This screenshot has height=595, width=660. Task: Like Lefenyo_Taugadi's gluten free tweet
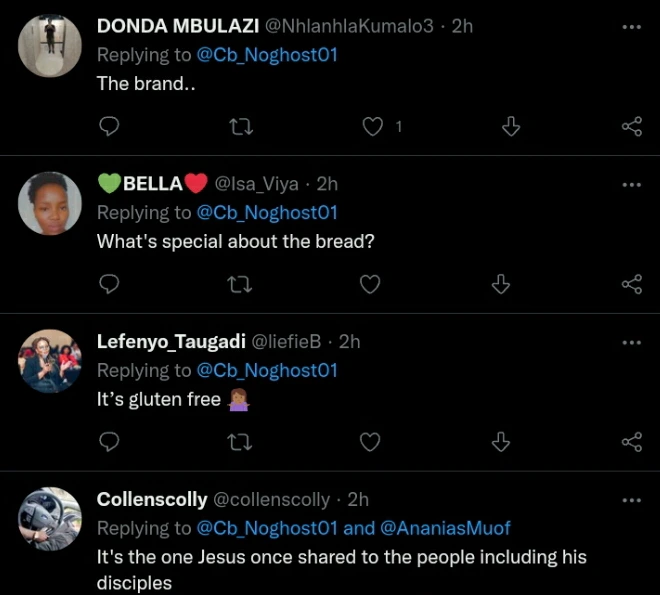point(370,442)
